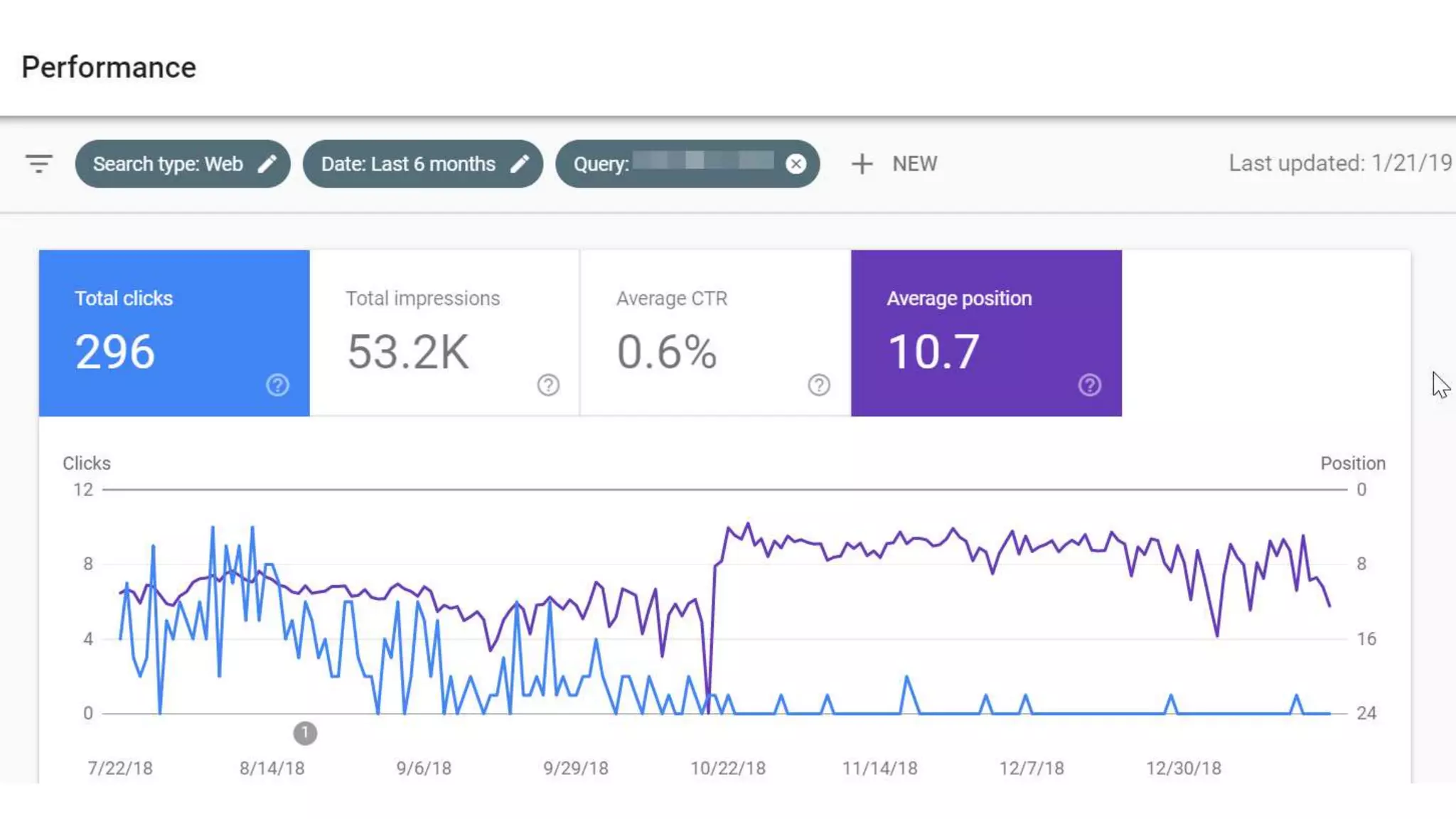Screen dimensions: 1456x819
Task: Open Average position help icon
Action: (x=1089, y=385)
